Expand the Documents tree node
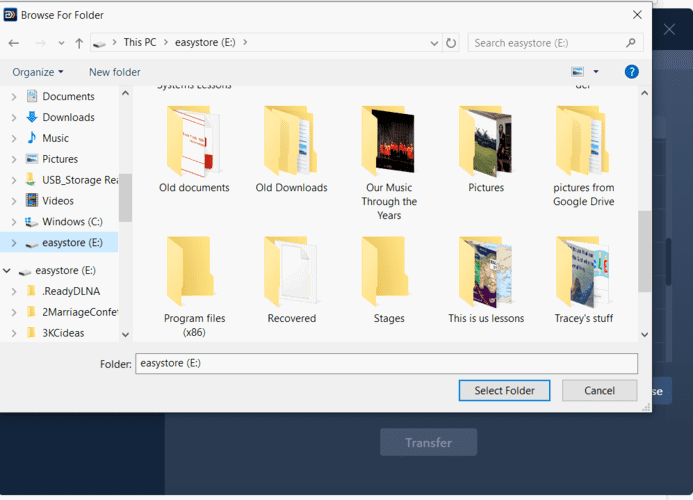This screenshot has height=500, width=693. (x=14, y=96)
